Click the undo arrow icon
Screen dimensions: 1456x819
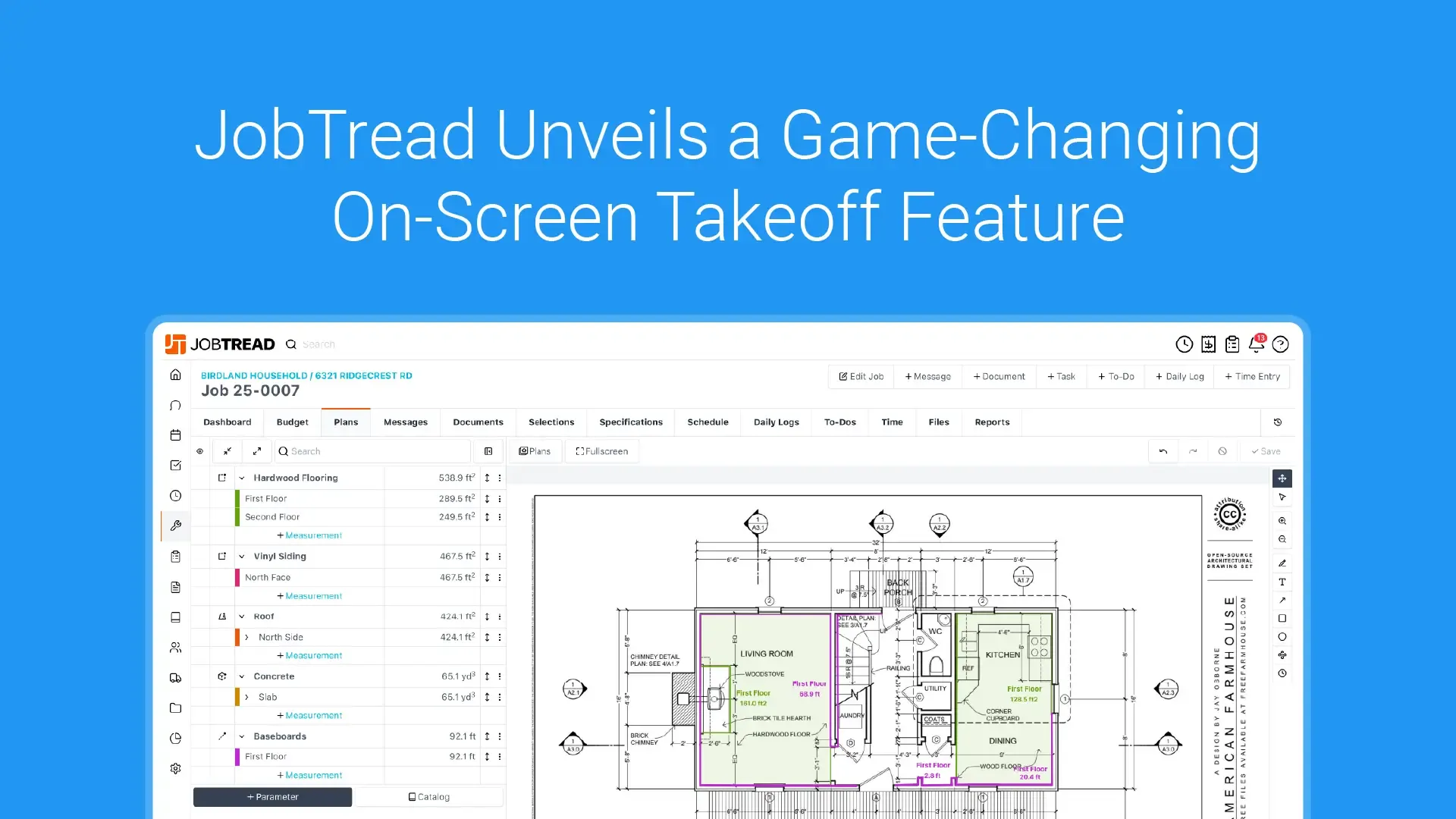click(x=1163, y=451)
